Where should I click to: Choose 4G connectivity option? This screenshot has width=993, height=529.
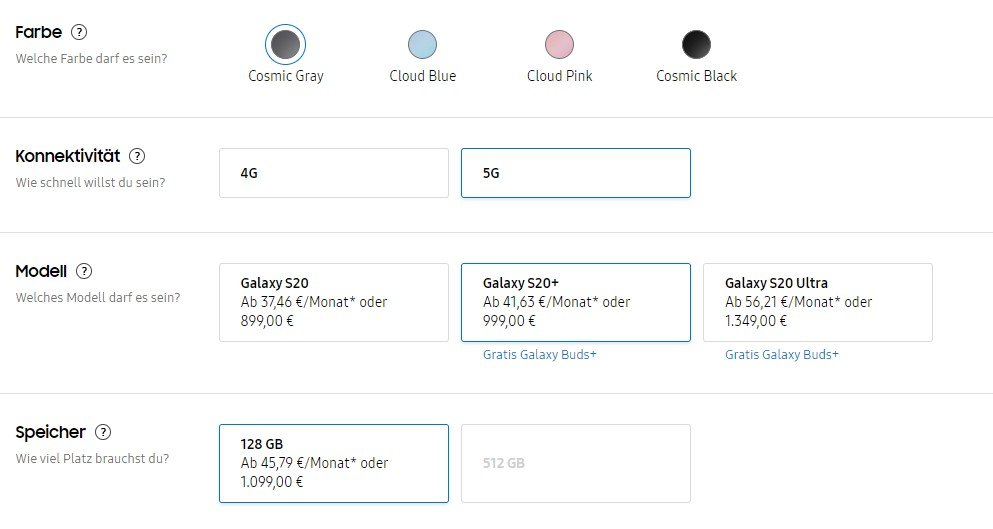[334, 173]
